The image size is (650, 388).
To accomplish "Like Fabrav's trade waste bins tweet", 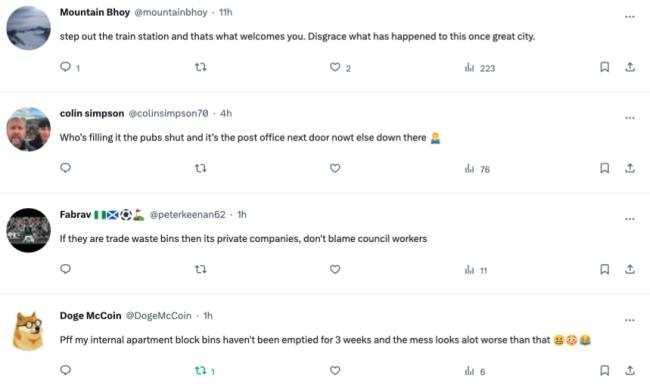I will tap(335, 269).
